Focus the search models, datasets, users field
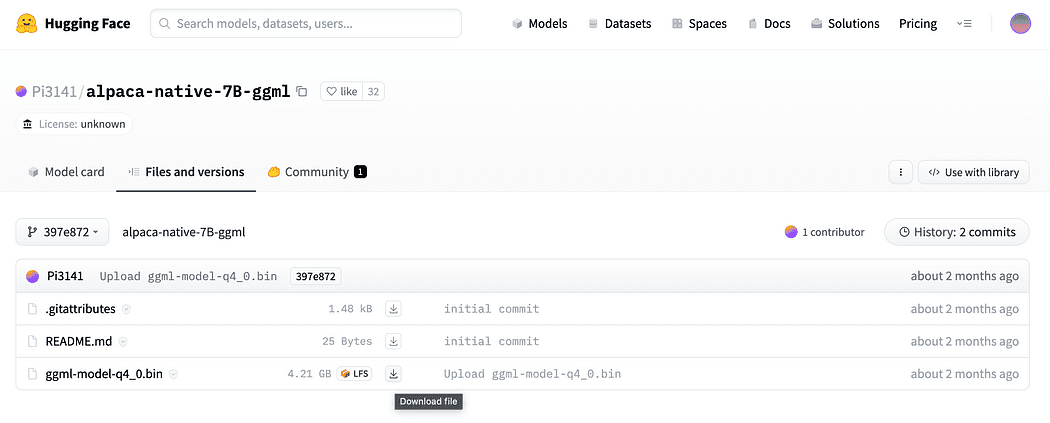Screen dimensions: 1050x423 tap(306, 23)
